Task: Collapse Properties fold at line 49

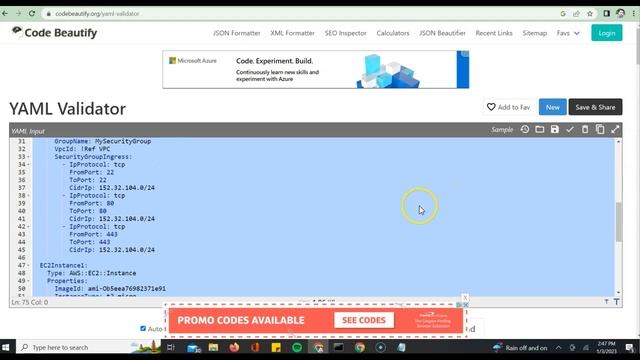Action: [28, 281]
